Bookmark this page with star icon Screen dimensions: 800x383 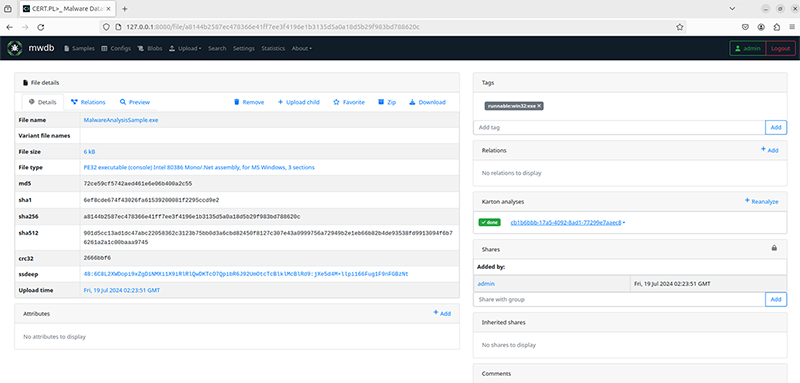pyautogui.click(x=680, y=27)
